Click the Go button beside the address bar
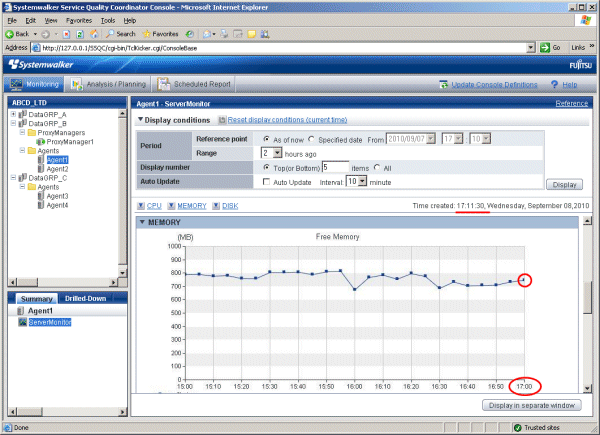Image resolution: width=600 pixels, height=435 pixels. [550, 47]
